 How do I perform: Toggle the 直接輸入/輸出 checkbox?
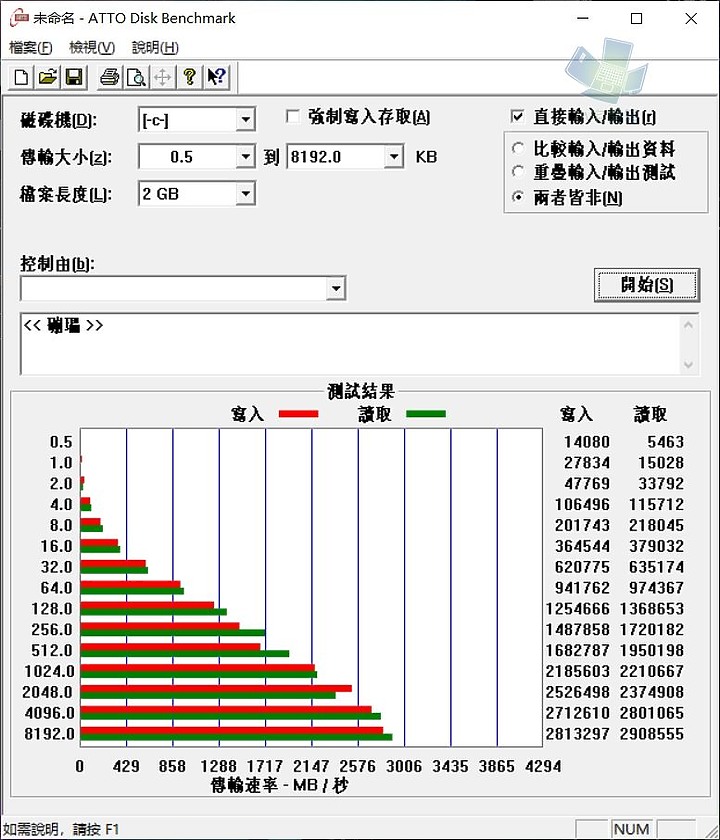coord(518,116)
